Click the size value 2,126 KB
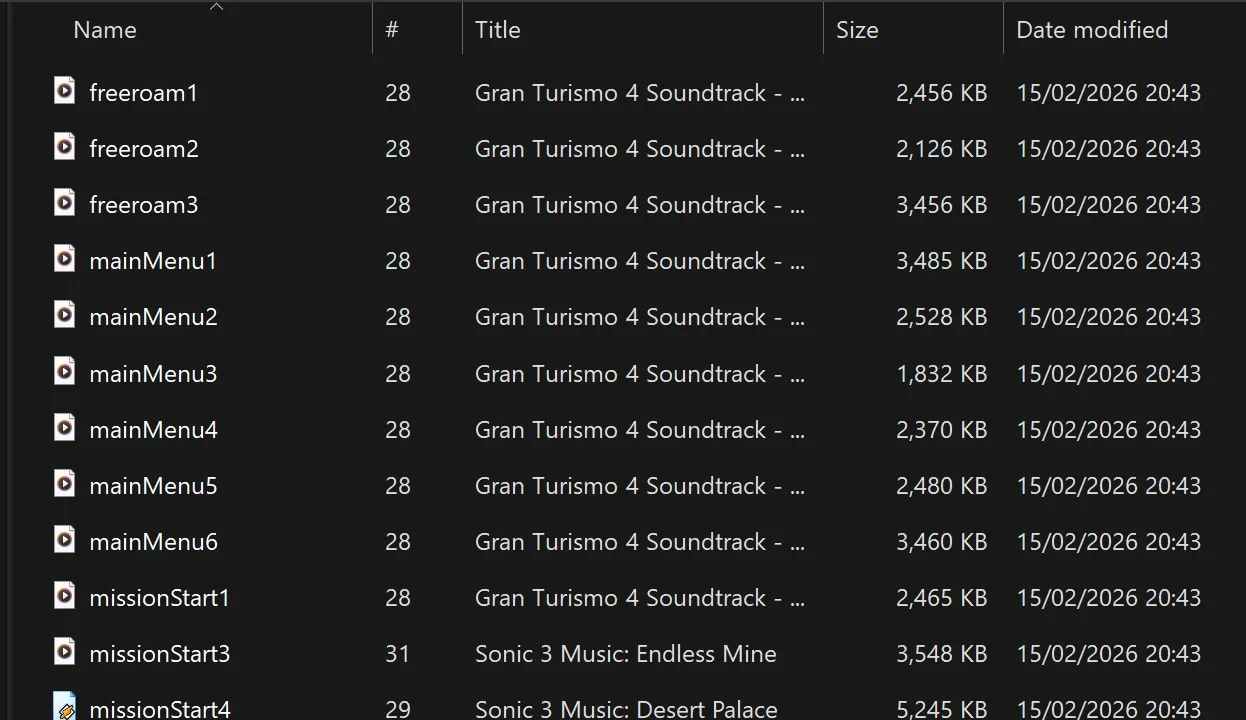Image resolution: width=1246 pixels, height=720 pixels. [x=942, y=149]
